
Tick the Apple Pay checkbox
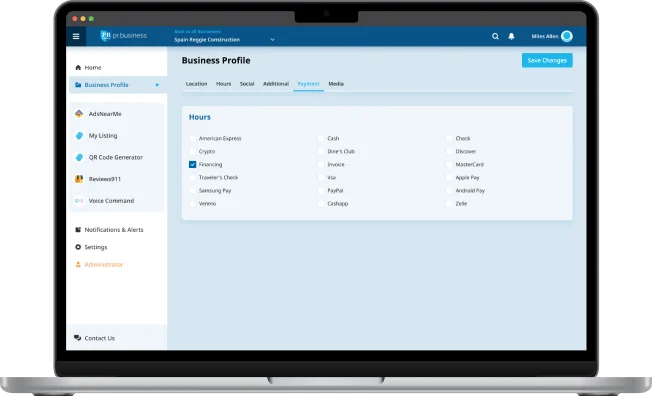coord(449,178)
